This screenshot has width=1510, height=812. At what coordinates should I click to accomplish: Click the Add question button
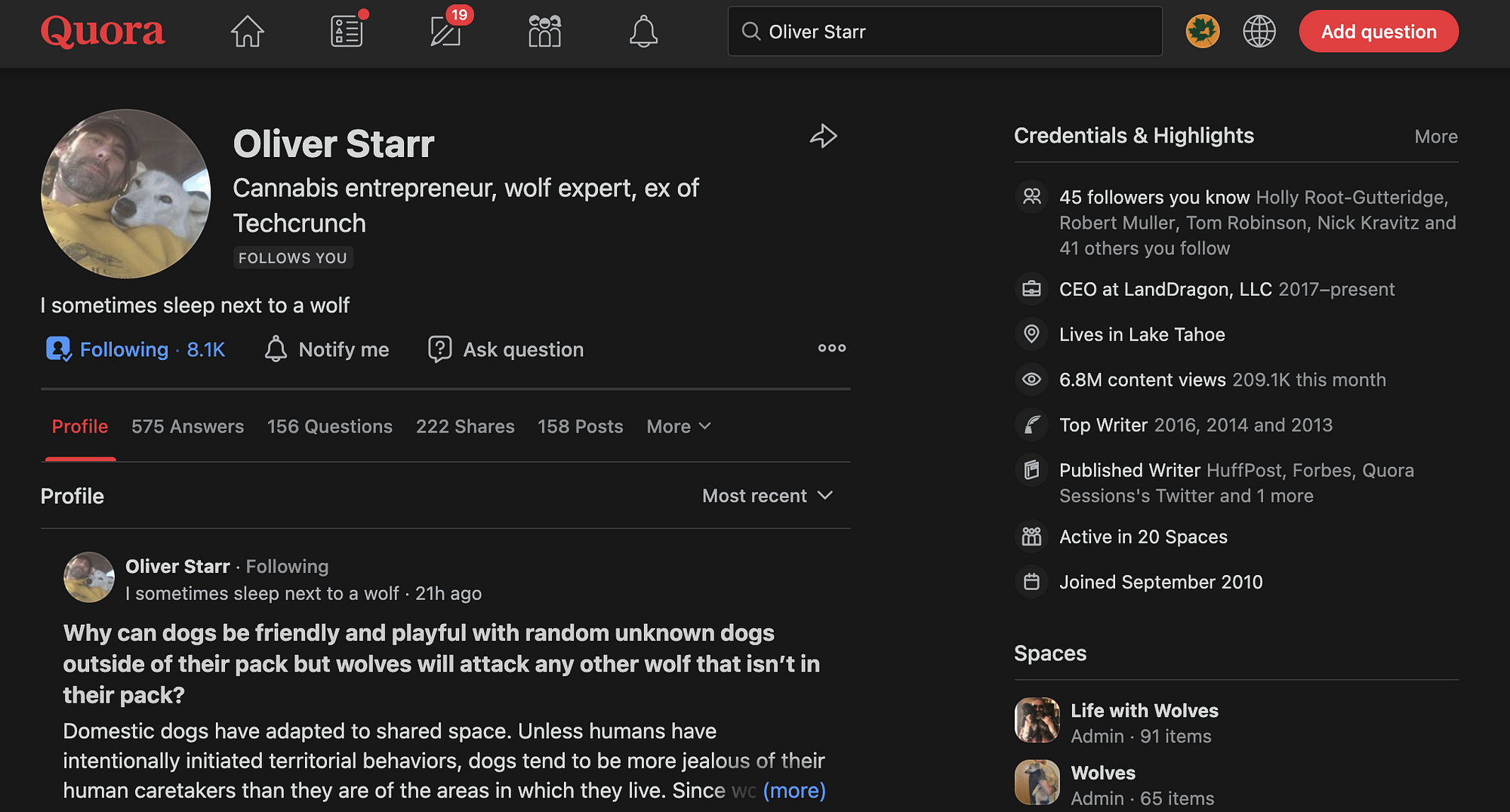[x=1379, y=32]
